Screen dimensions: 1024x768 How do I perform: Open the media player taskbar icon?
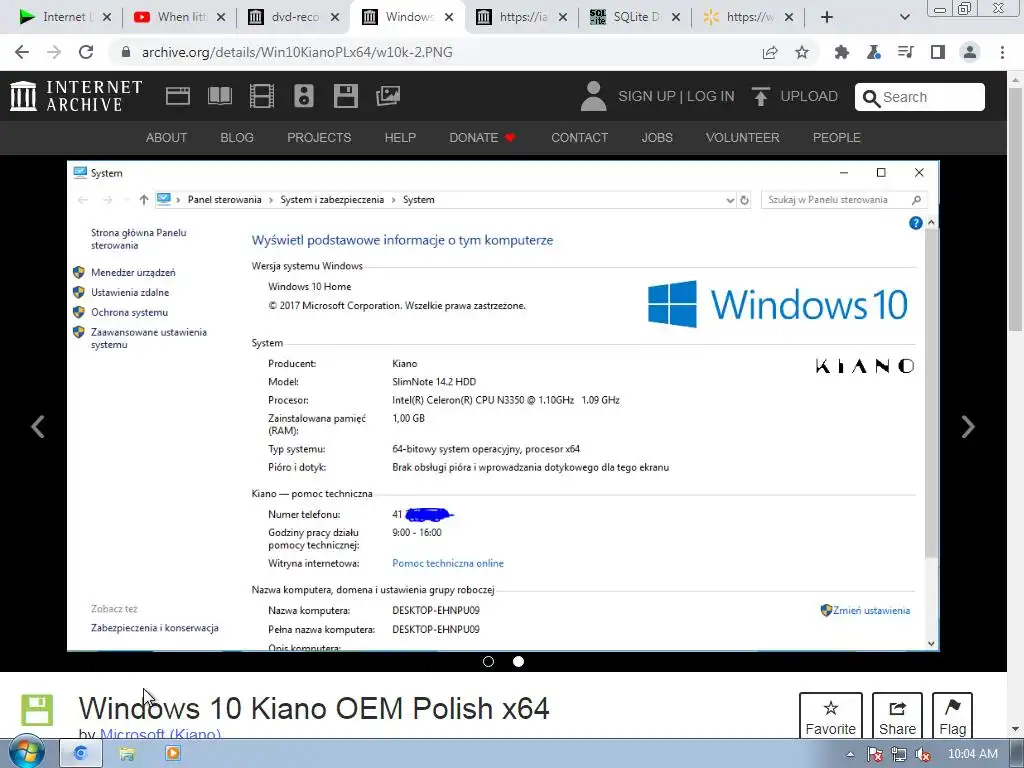coord(173,754)
